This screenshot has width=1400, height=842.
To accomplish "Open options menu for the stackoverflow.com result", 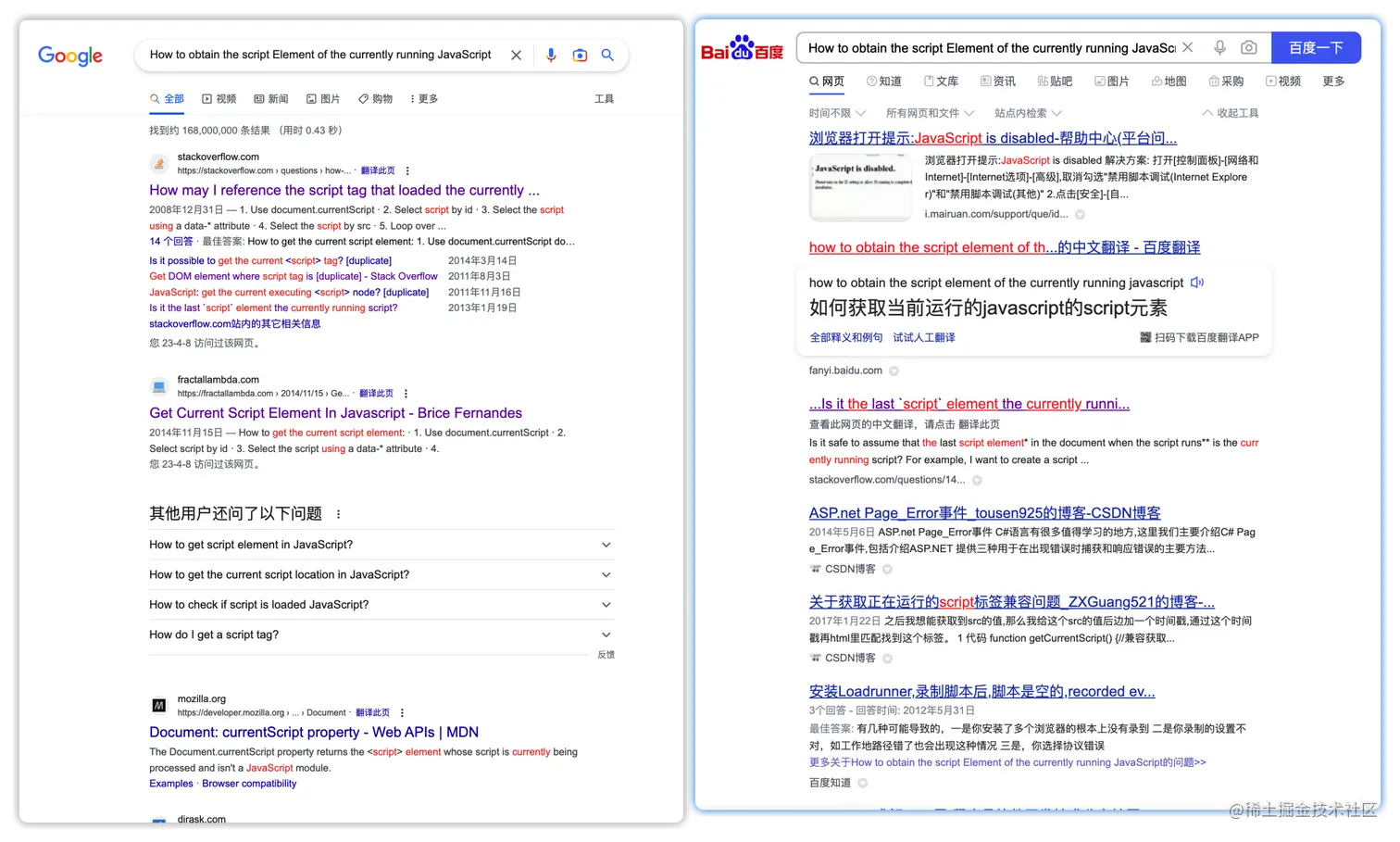I will click(407, 170).
